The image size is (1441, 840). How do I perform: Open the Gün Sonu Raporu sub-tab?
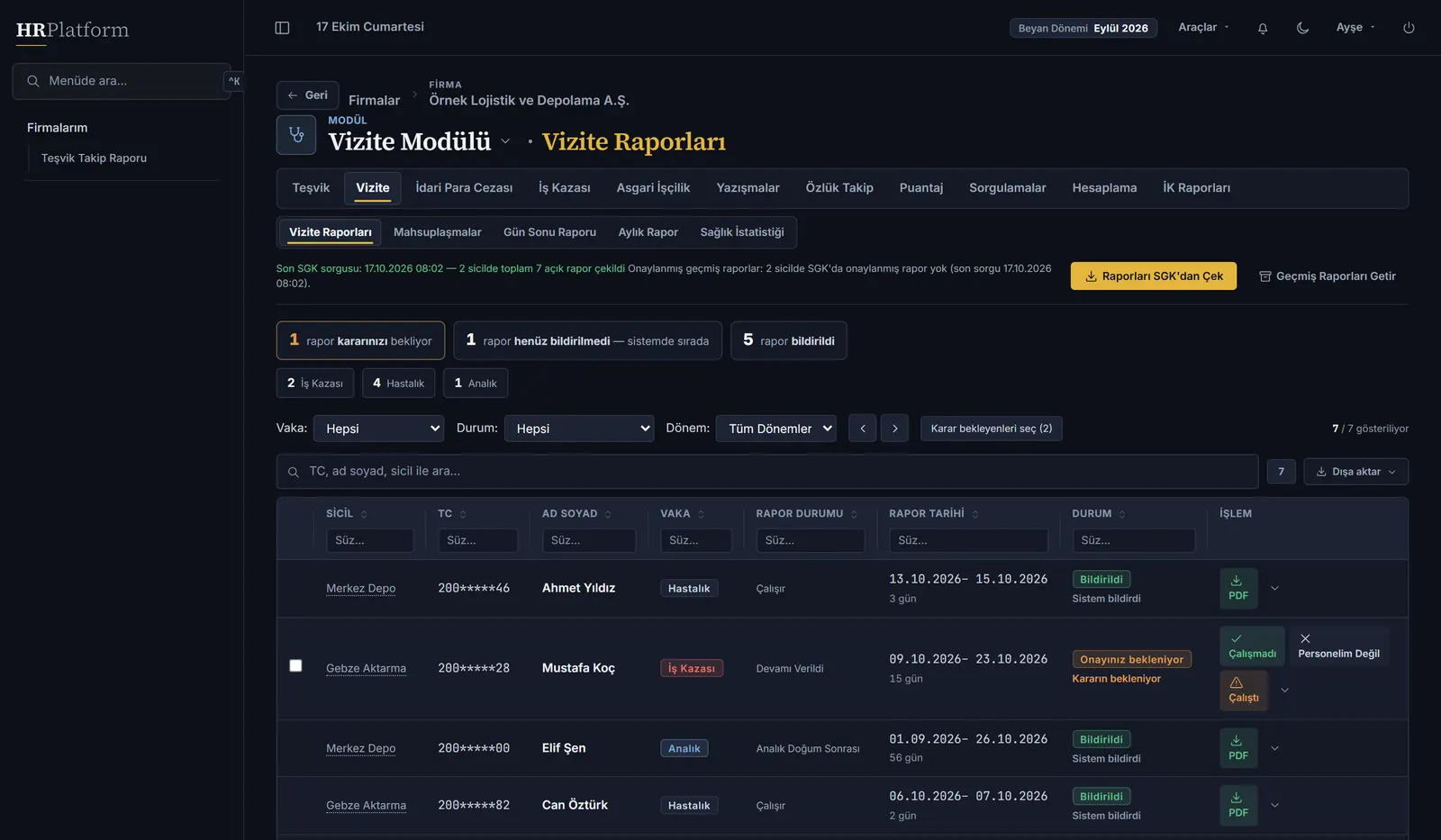click(549, 232)
